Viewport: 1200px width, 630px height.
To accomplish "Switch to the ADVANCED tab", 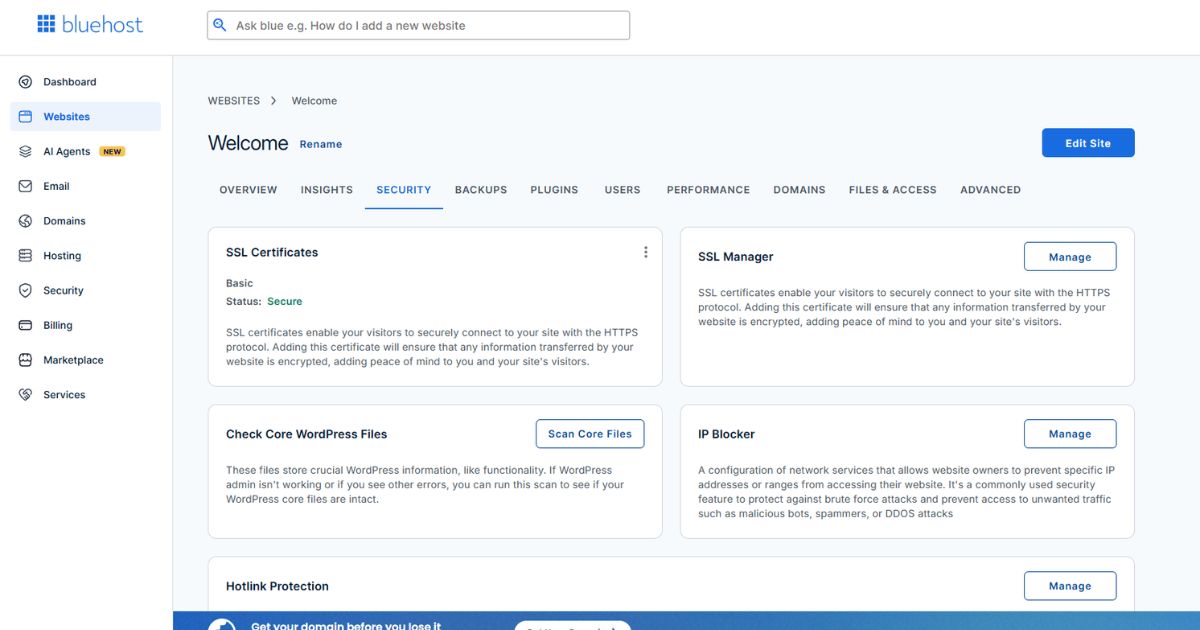I will click(990, 190).
